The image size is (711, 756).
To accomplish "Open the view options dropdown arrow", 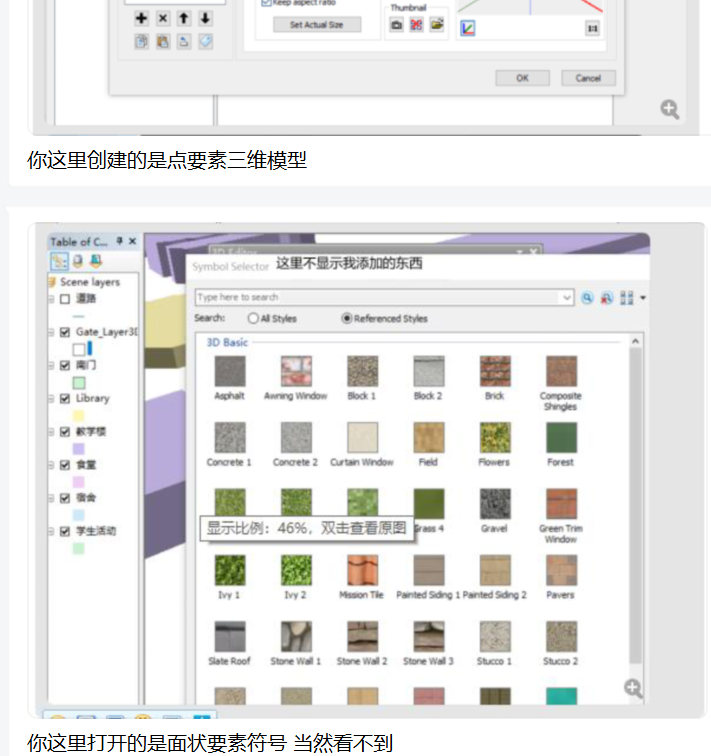I will 643,298.
